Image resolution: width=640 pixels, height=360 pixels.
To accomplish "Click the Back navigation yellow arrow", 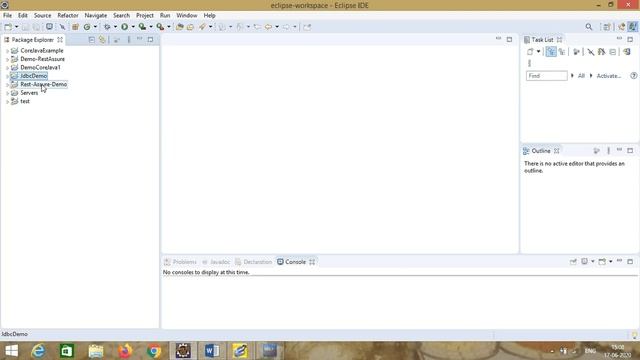I will [268, 27].
